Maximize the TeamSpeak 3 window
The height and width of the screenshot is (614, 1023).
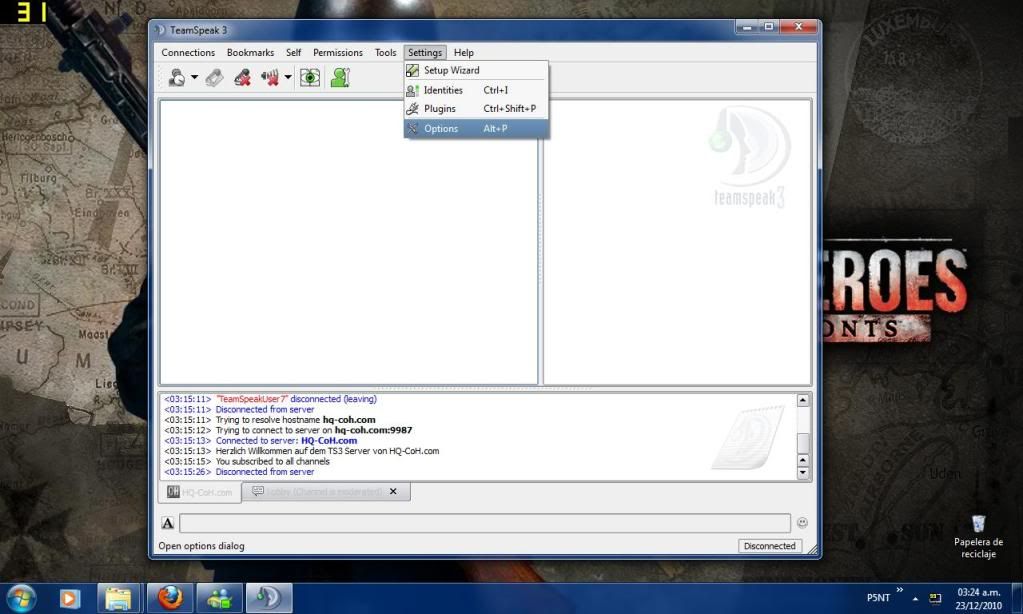point(769,27)
